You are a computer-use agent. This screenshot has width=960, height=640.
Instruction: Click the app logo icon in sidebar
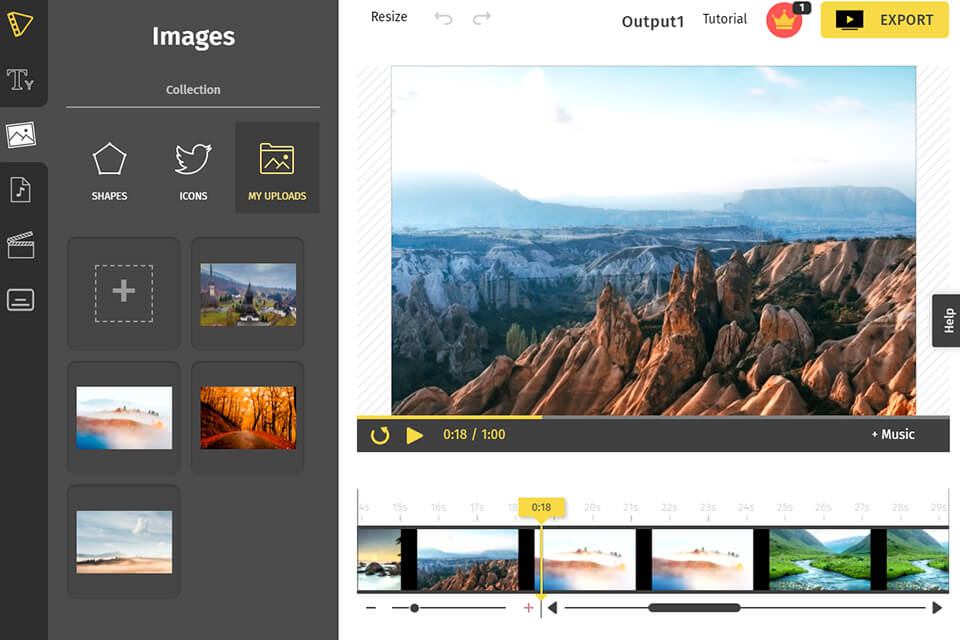pos(20,23)
